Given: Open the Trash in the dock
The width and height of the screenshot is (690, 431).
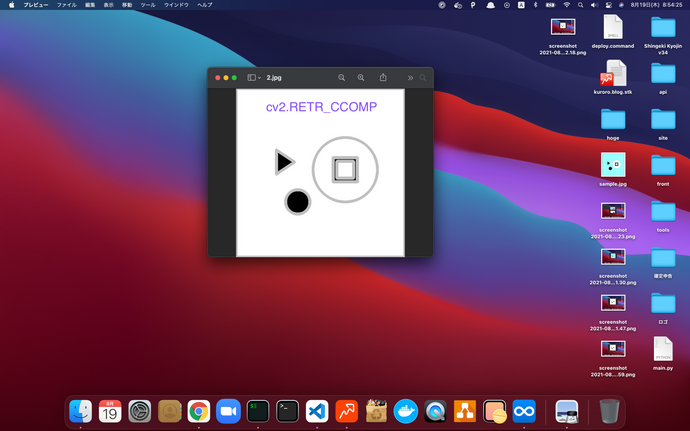Looking at the screenshot, I should tap(608, 410).
